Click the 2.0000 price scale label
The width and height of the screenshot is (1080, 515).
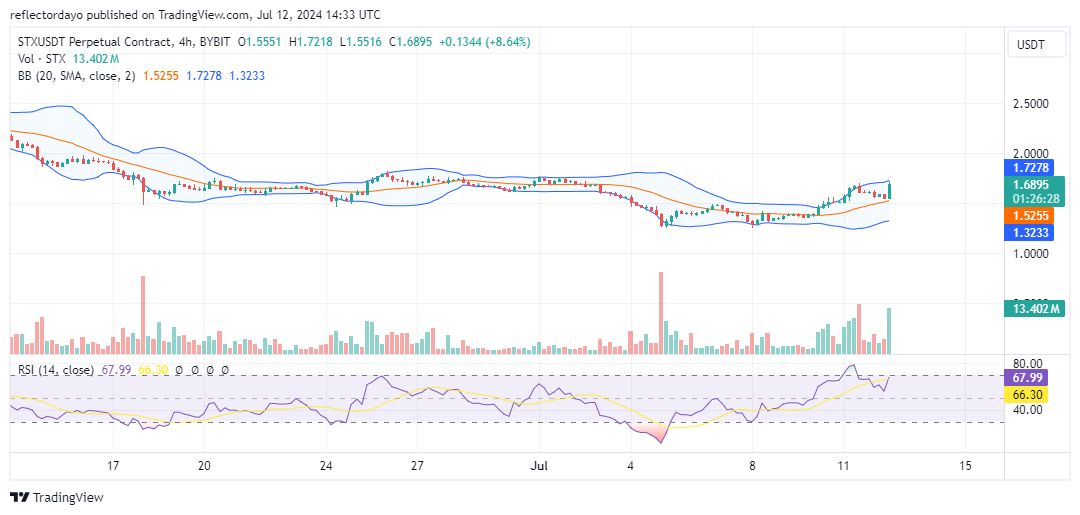[x=1030, y=154]
